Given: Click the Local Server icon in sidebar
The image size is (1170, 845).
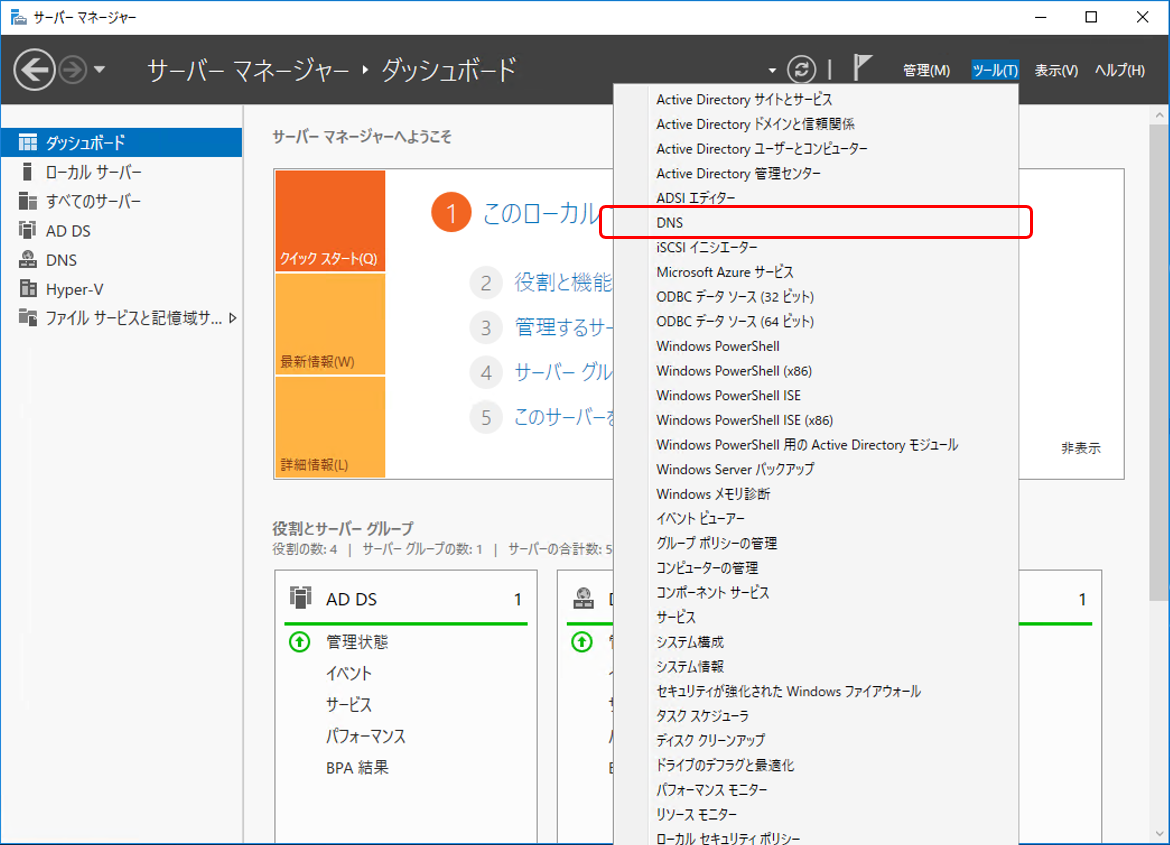Looking at the screenshot, I should point(28,172).
